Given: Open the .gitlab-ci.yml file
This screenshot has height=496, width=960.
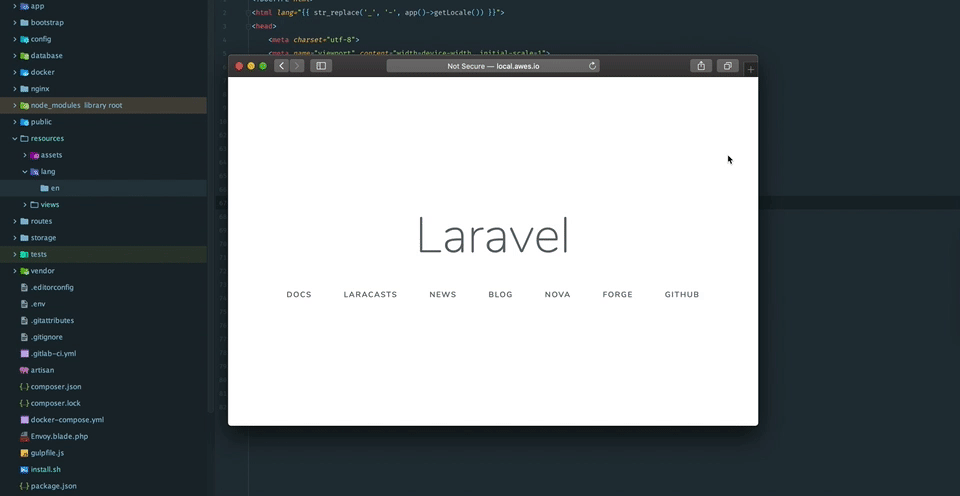Looking at the screenshot, I should point(53,353).
